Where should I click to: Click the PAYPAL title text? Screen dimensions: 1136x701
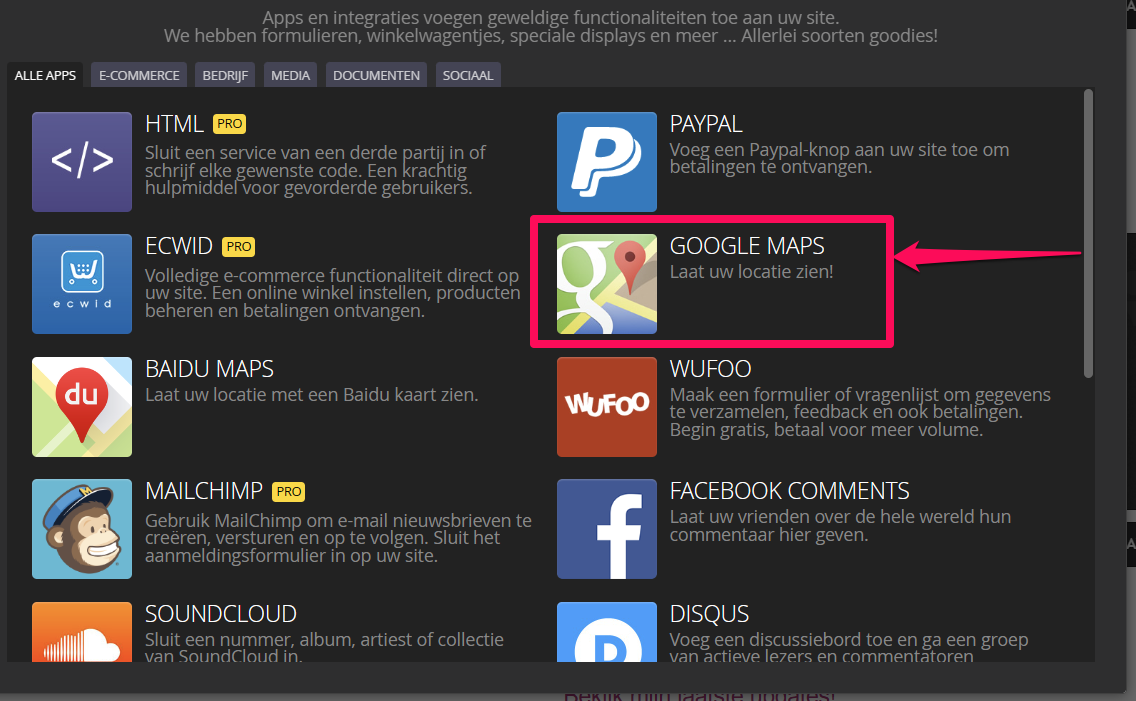pyautogui.click(x=706, y=124)
